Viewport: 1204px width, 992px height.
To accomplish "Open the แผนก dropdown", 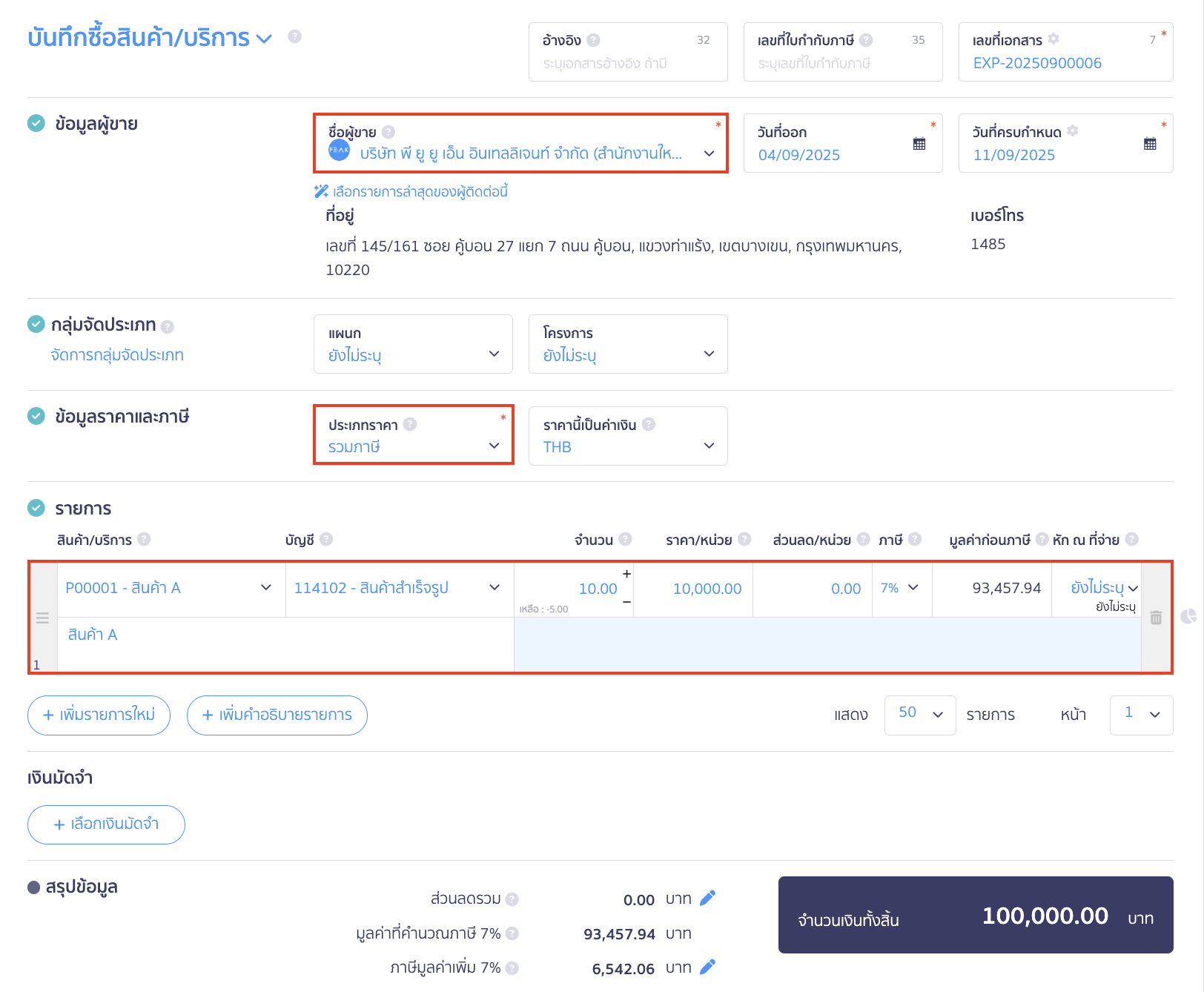I will click(x=413, y=354).
